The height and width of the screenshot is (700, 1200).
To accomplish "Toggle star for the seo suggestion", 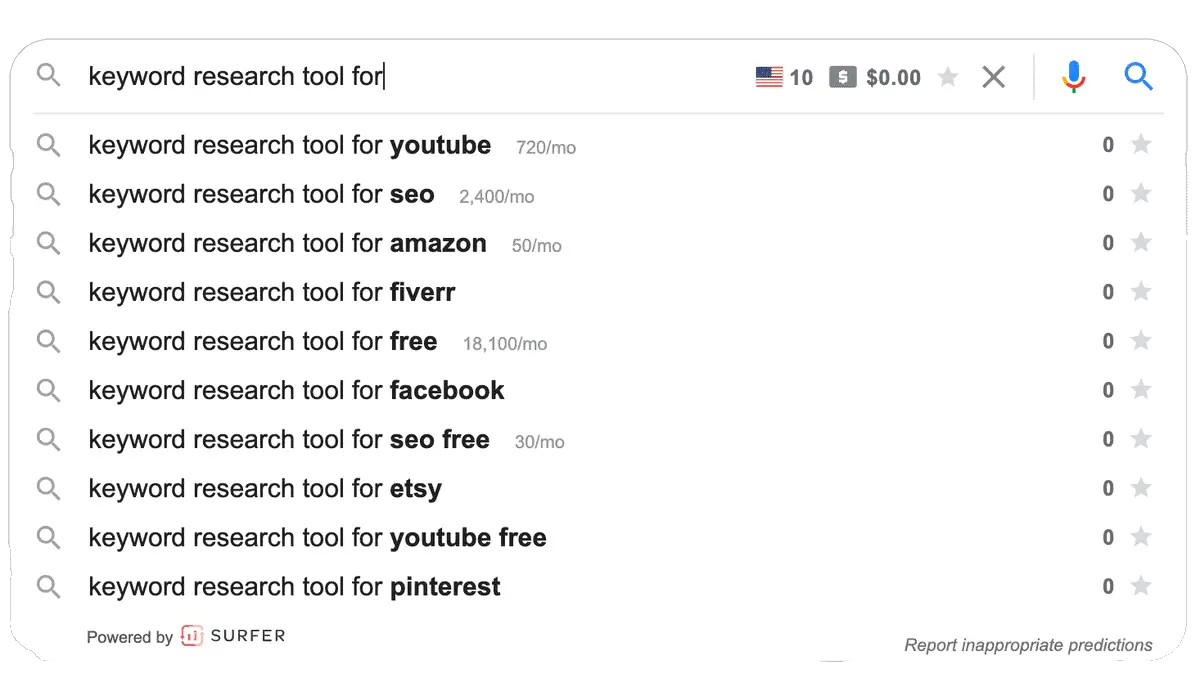I will tap(1140, 194).
